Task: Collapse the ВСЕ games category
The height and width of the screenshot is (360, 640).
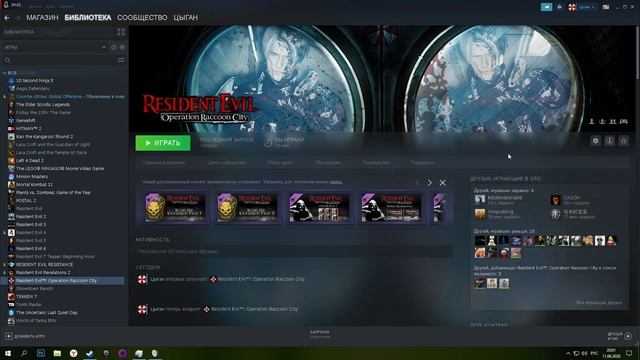Action: [4, 73]
